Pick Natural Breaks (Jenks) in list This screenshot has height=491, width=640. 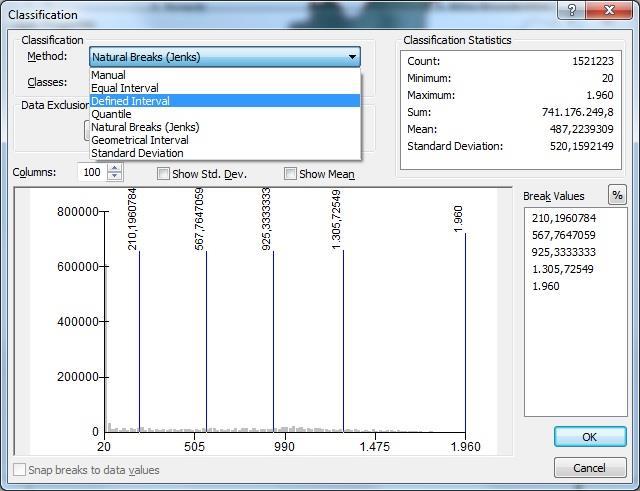point(225,127)
